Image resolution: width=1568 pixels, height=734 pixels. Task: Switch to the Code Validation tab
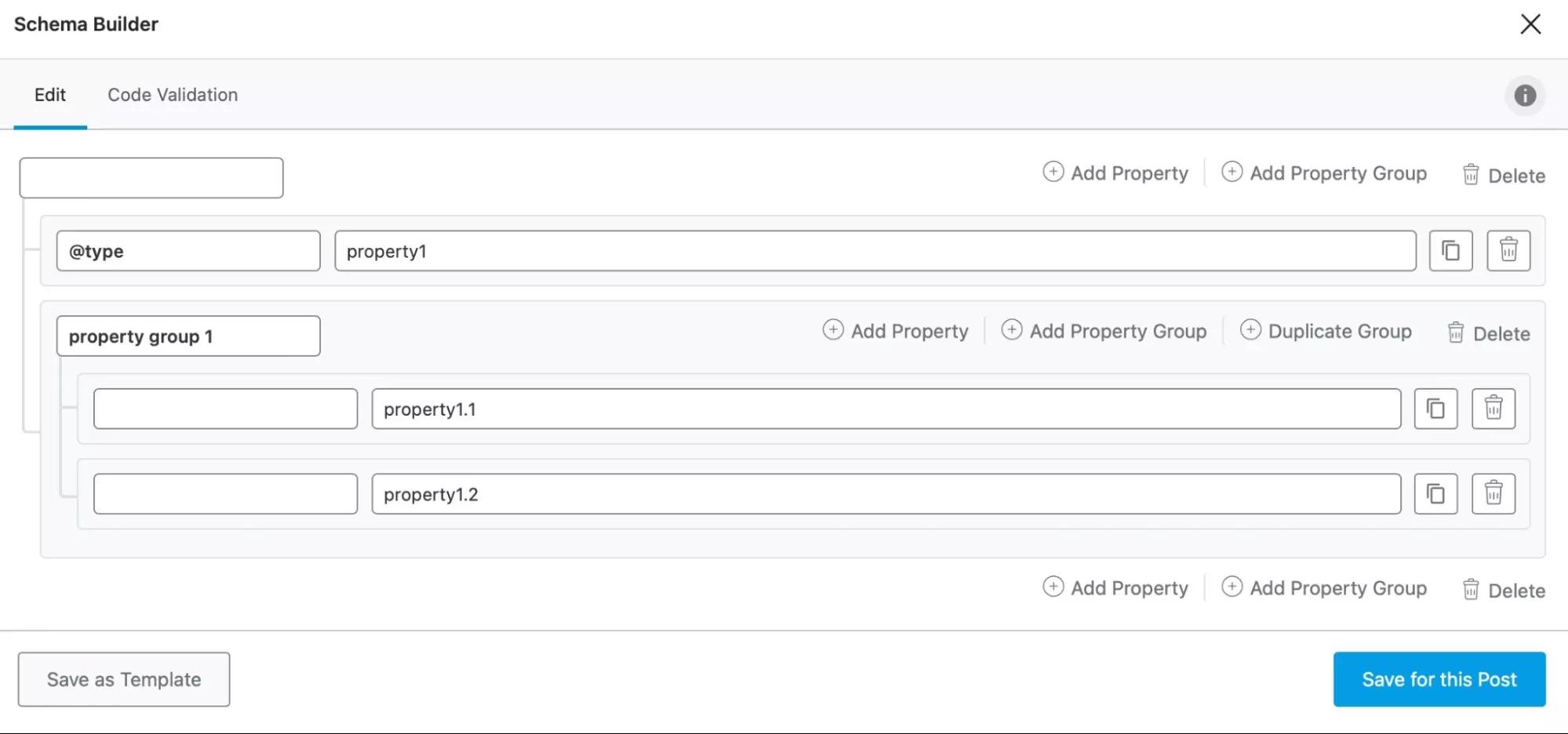172,94
